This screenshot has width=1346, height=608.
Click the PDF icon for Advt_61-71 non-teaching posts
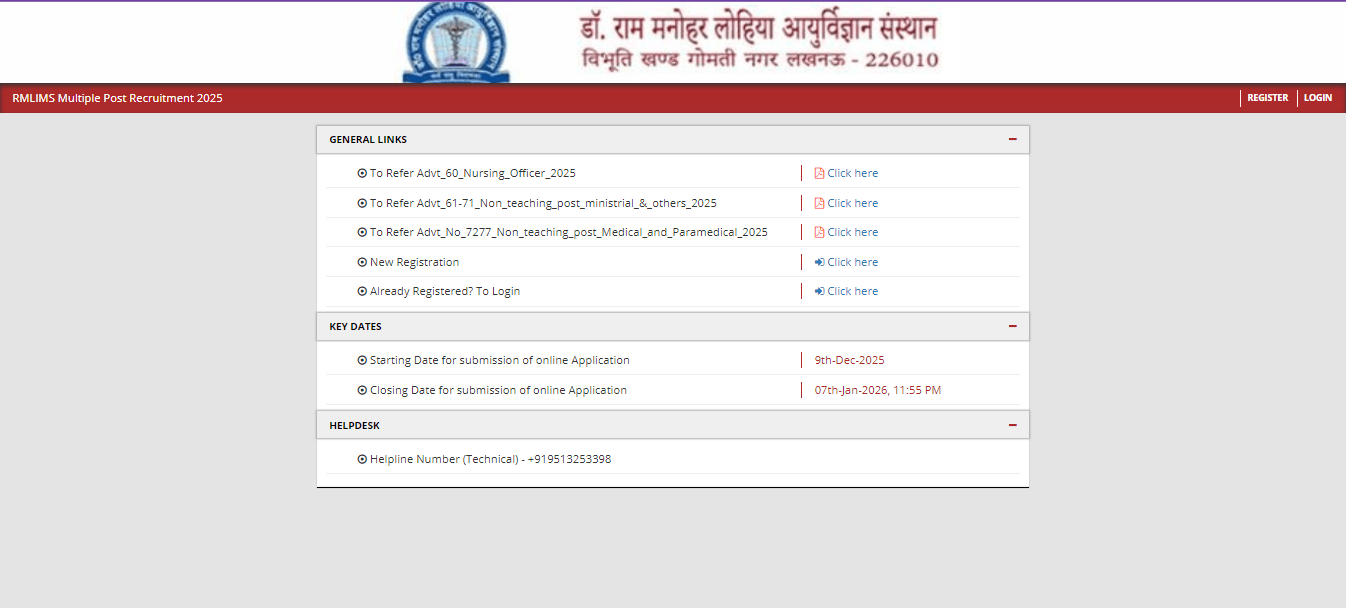pyautogui.click(x=820, y=202)
